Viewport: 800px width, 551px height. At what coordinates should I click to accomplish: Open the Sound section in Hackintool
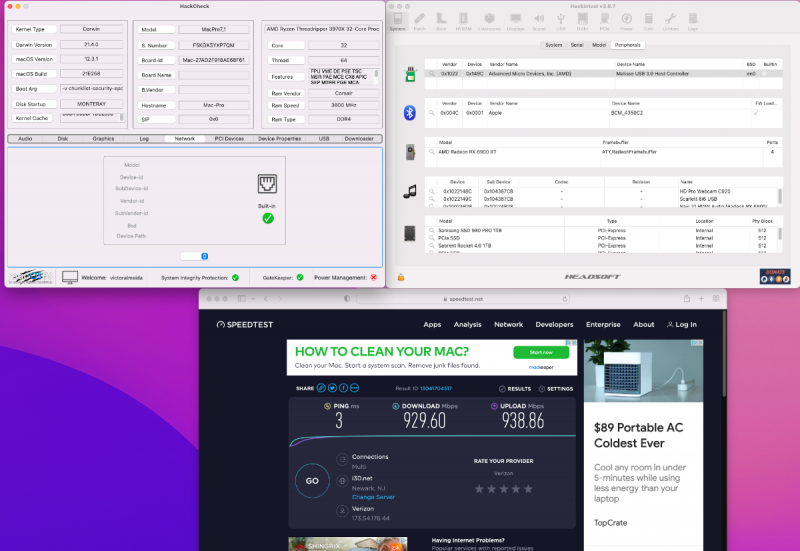539,21
